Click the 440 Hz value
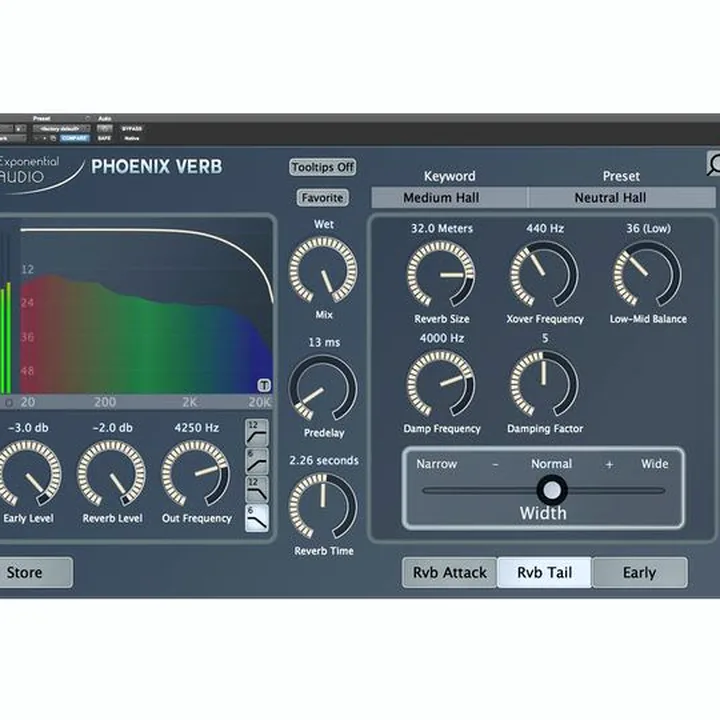The width and height of the screenshot is (720, 720). pos(545,228)
